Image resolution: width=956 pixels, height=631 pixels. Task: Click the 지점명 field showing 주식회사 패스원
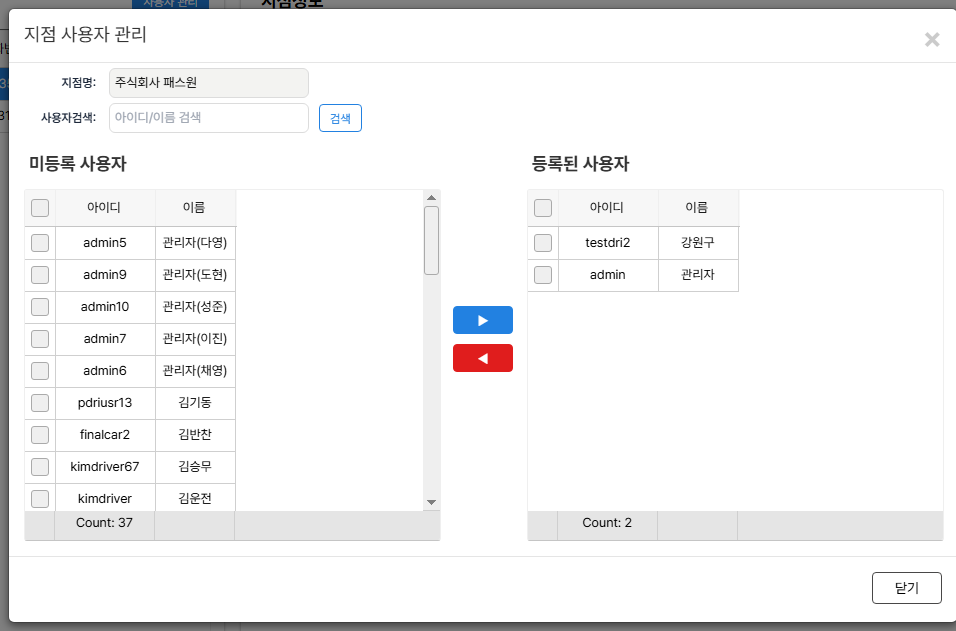[209, 83]
